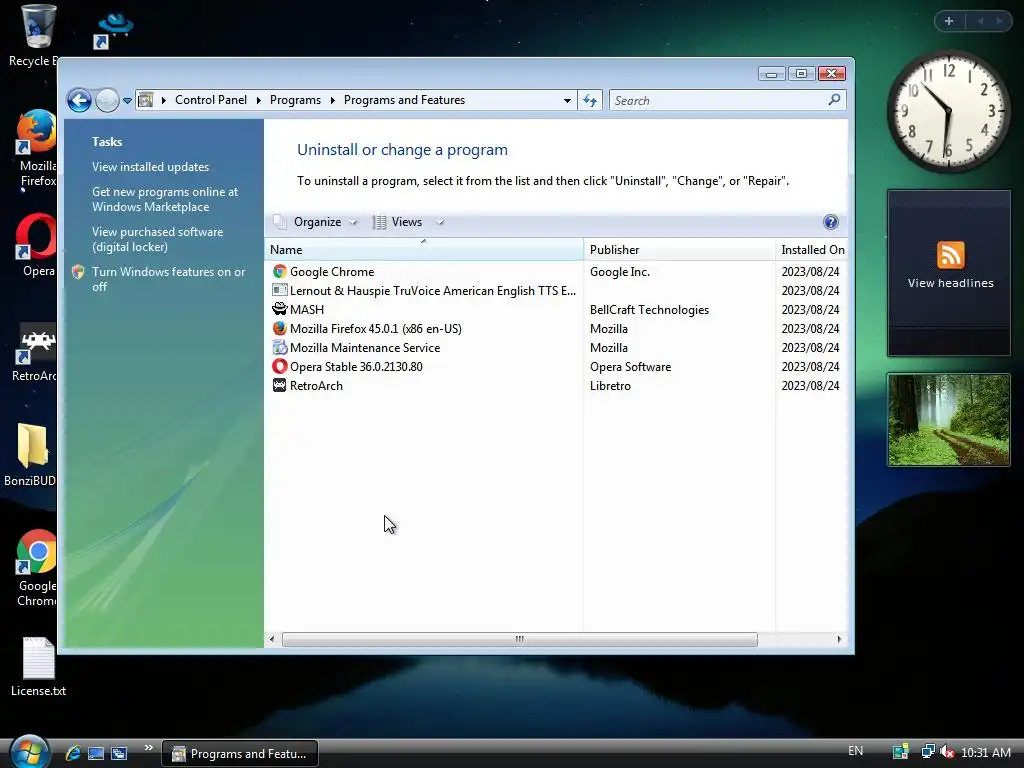Screen dimensions: 1024x768
Task: Open the Views dropdown arrow
Action: point(440,222)
